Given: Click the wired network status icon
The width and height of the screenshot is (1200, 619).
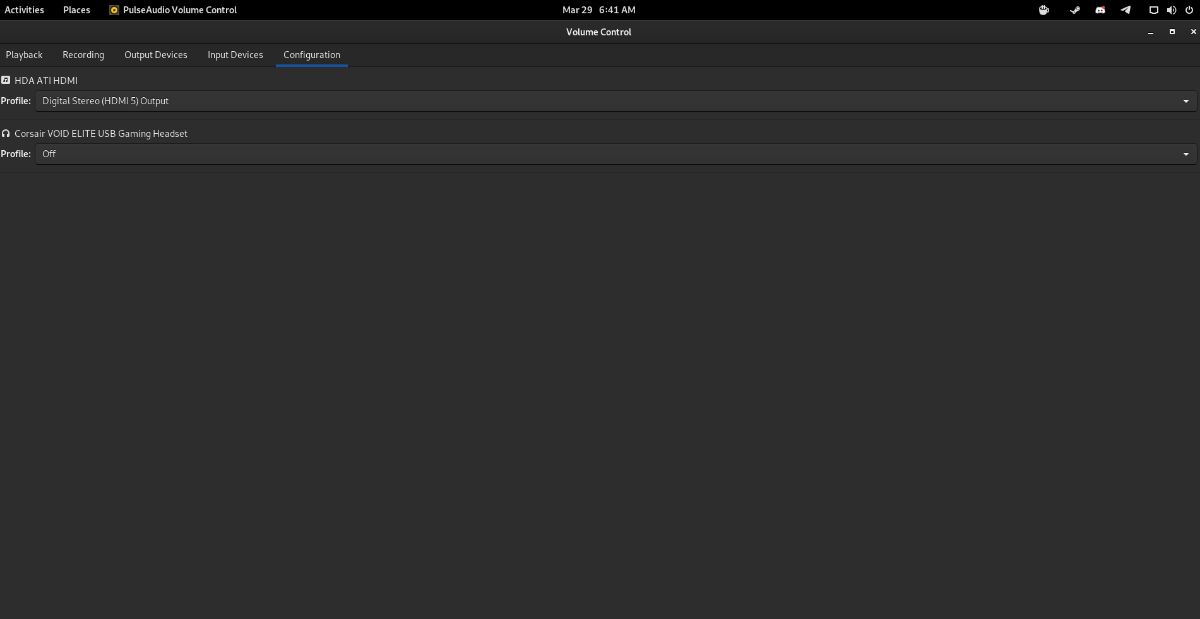Looking at the screenshot, I should (x=1154, y=10).
